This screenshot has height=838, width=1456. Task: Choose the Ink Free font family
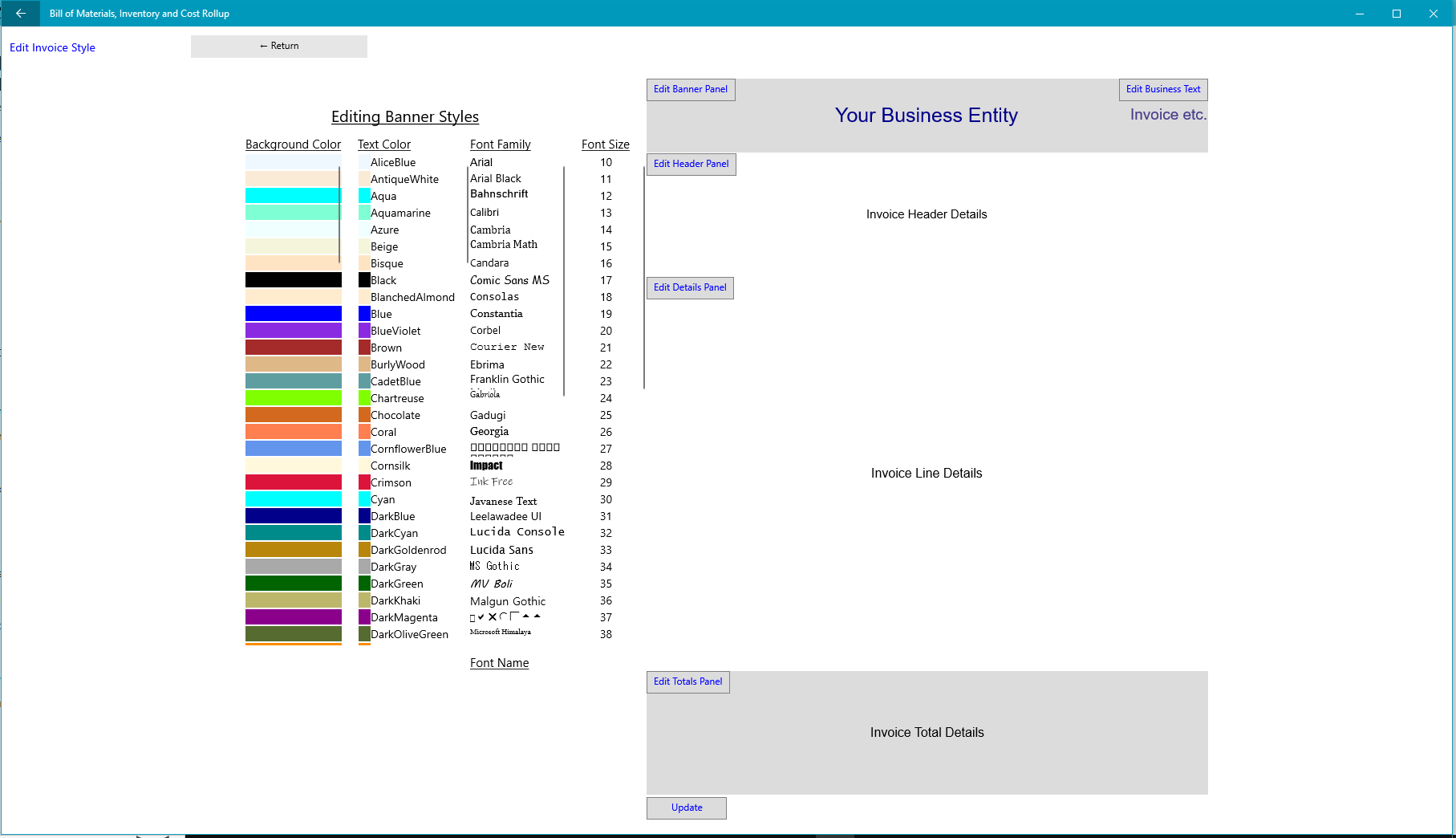point(491,482)
